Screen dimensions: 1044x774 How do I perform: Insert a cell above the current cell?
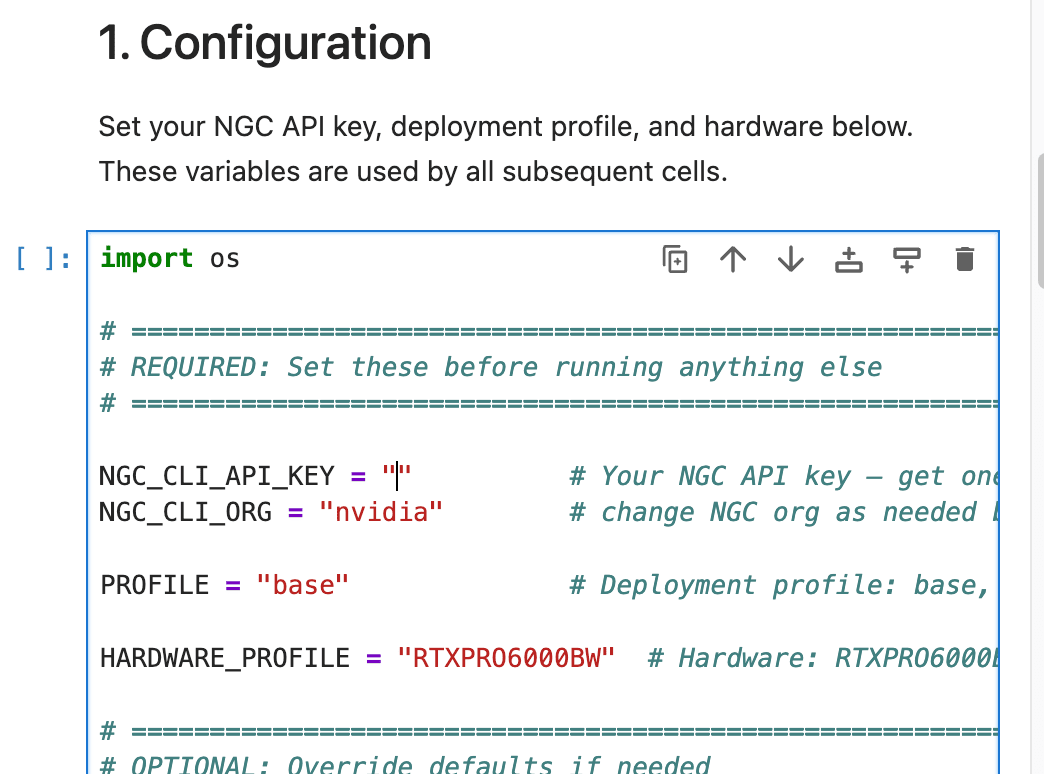click(x=848, y=259)
